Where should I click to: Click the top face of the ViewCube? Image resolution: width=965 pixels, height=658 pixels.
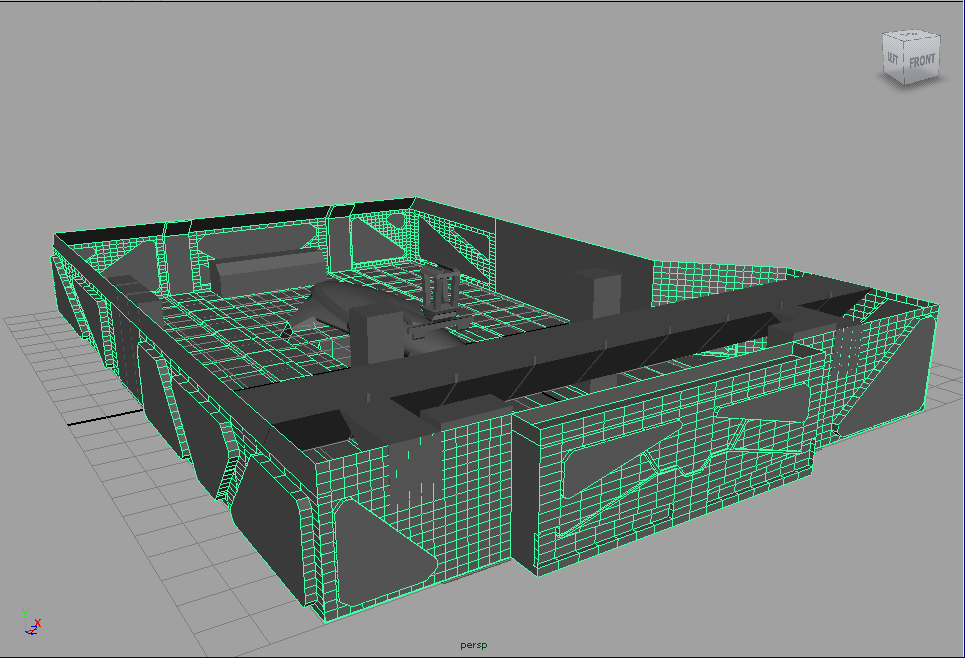tap(911, 36)
